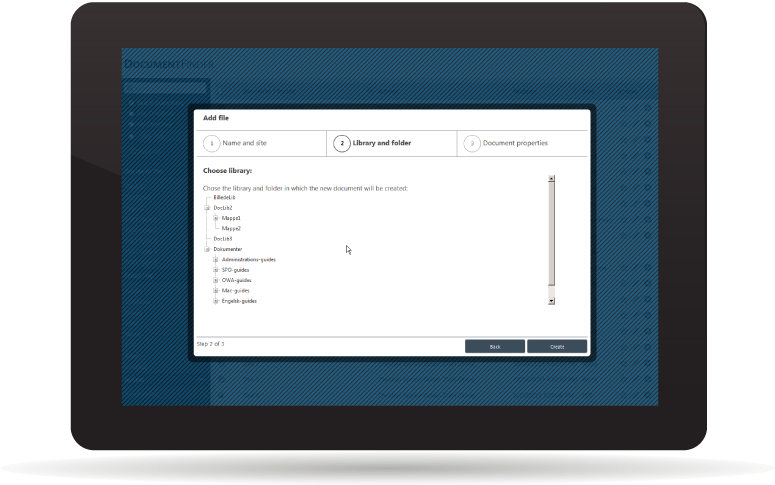775x485 pixels.
Task: Expand the SPO-guides folder node
Action: pyautogui.click(x=215, y=270)
